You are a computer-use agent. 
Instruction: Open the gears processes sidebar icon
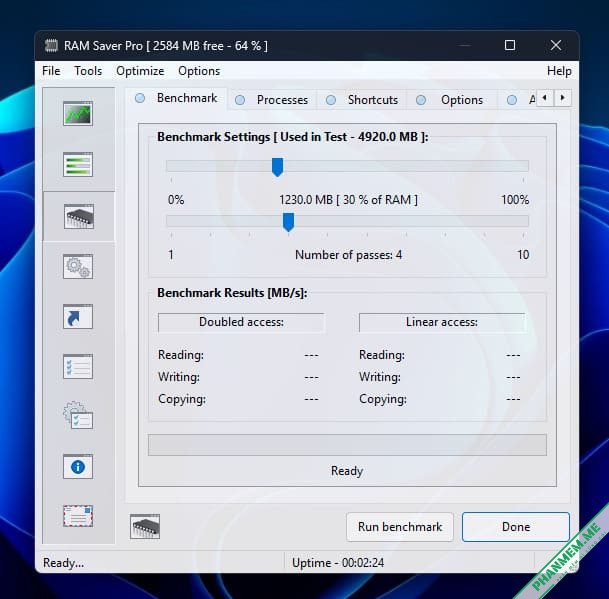click(x=78, y=266)
